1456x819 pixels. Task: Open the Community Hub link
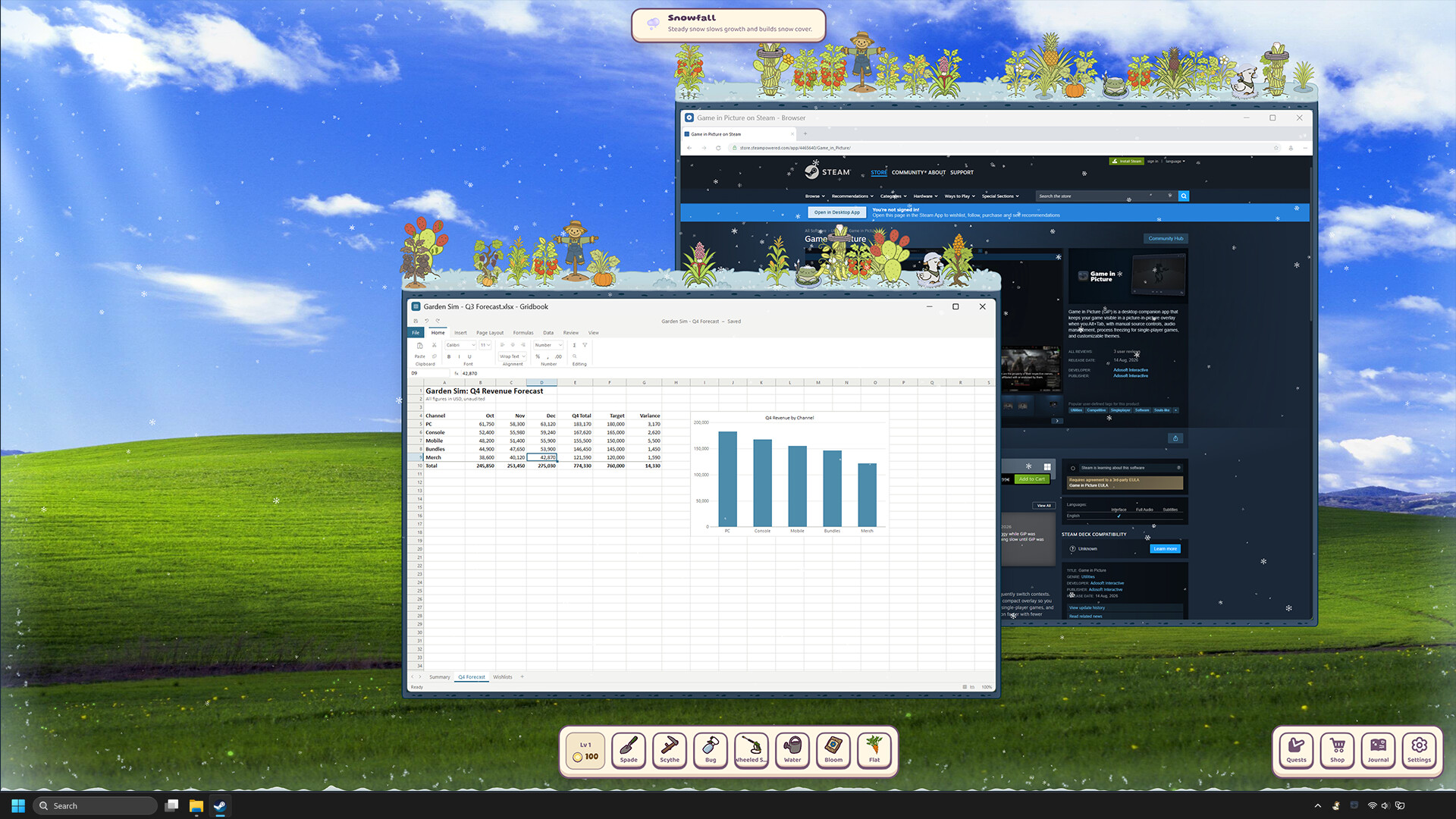(x=1166, y=239)
